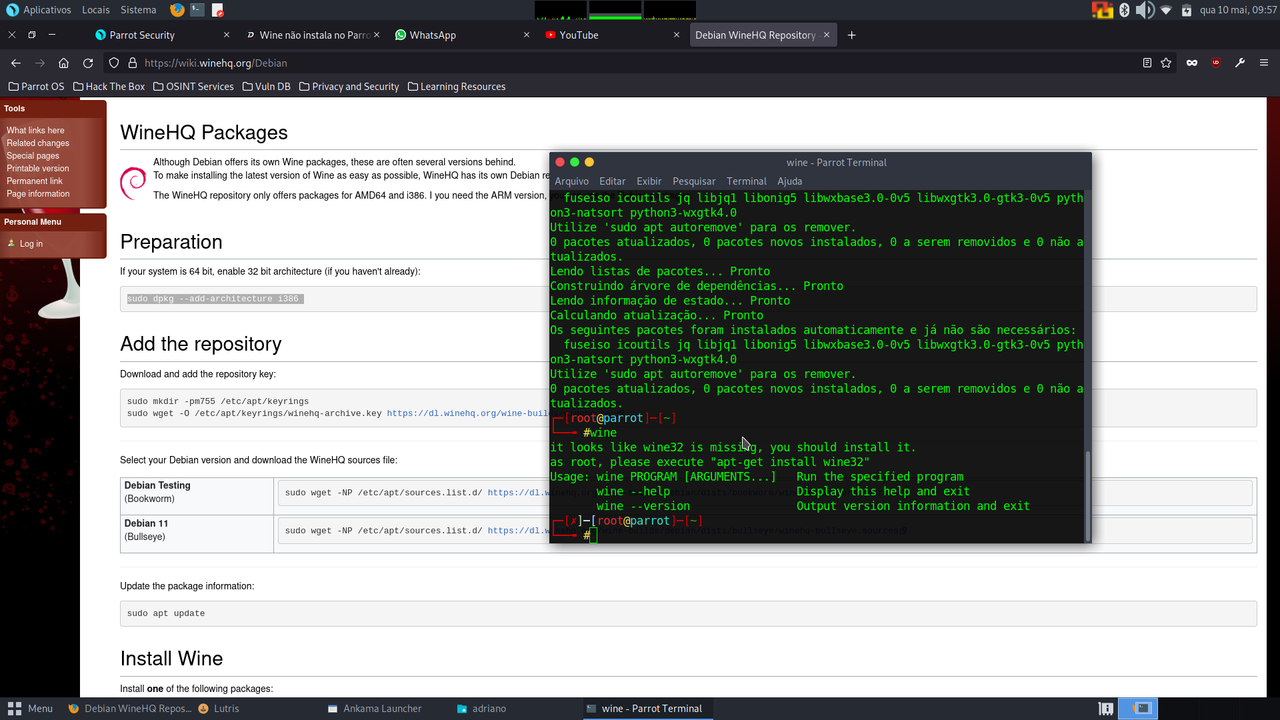Close the WhatsApp tab
Image resolution: width=1280 pixels, height=720 pixels.
coord(527,35)
